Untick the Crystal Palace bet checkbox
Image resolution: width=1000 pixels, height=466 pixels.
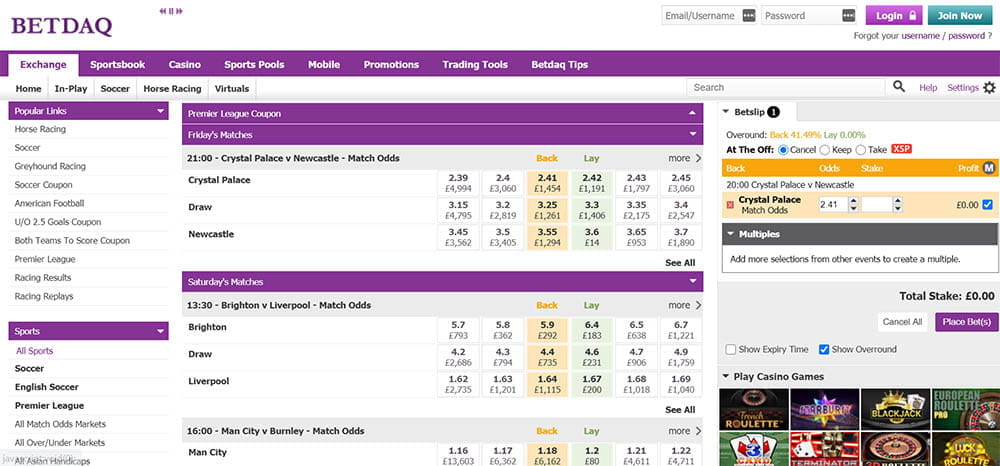(988, 205)
